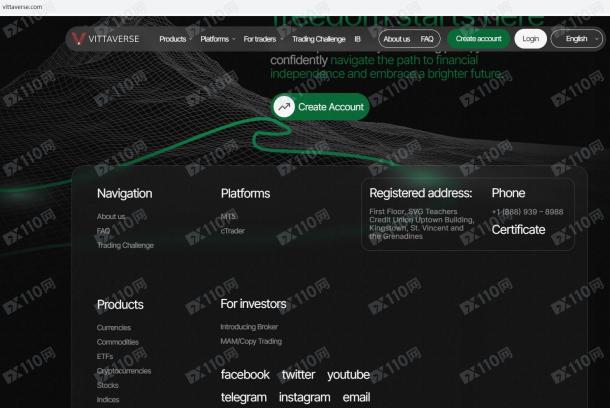Viewport: 610px width, 408px height.
Task: Open the cTrader platform link
Action: point(233,231)
